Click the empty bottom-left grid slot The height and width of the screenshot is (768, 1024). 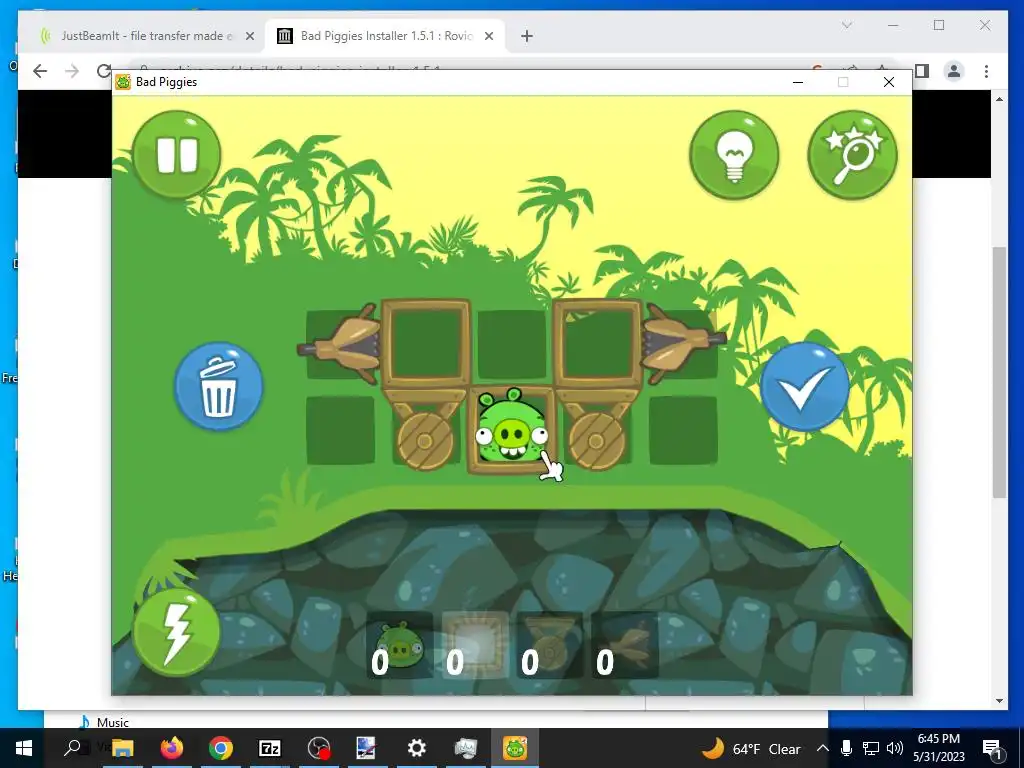340,430
